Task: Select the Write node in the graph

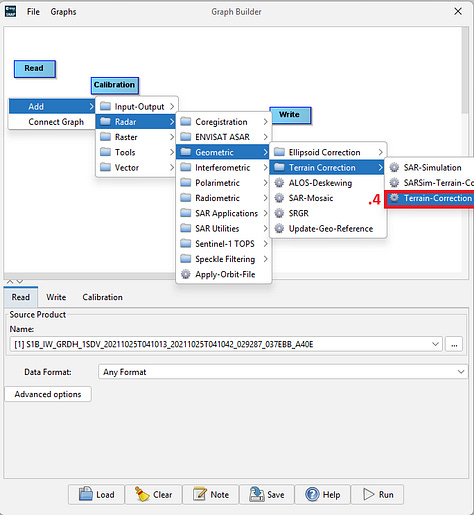Action: coord(290,115)
